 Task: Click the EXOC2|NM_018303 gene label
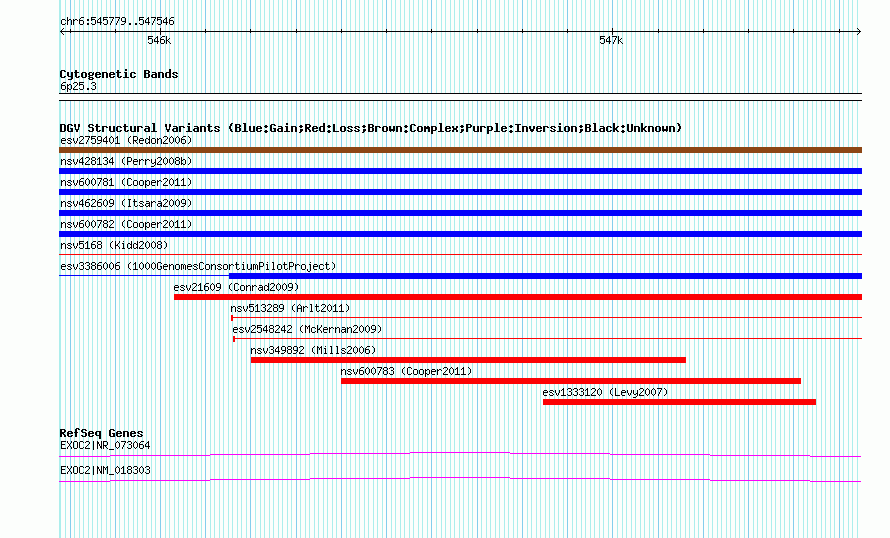pos(105,470)
